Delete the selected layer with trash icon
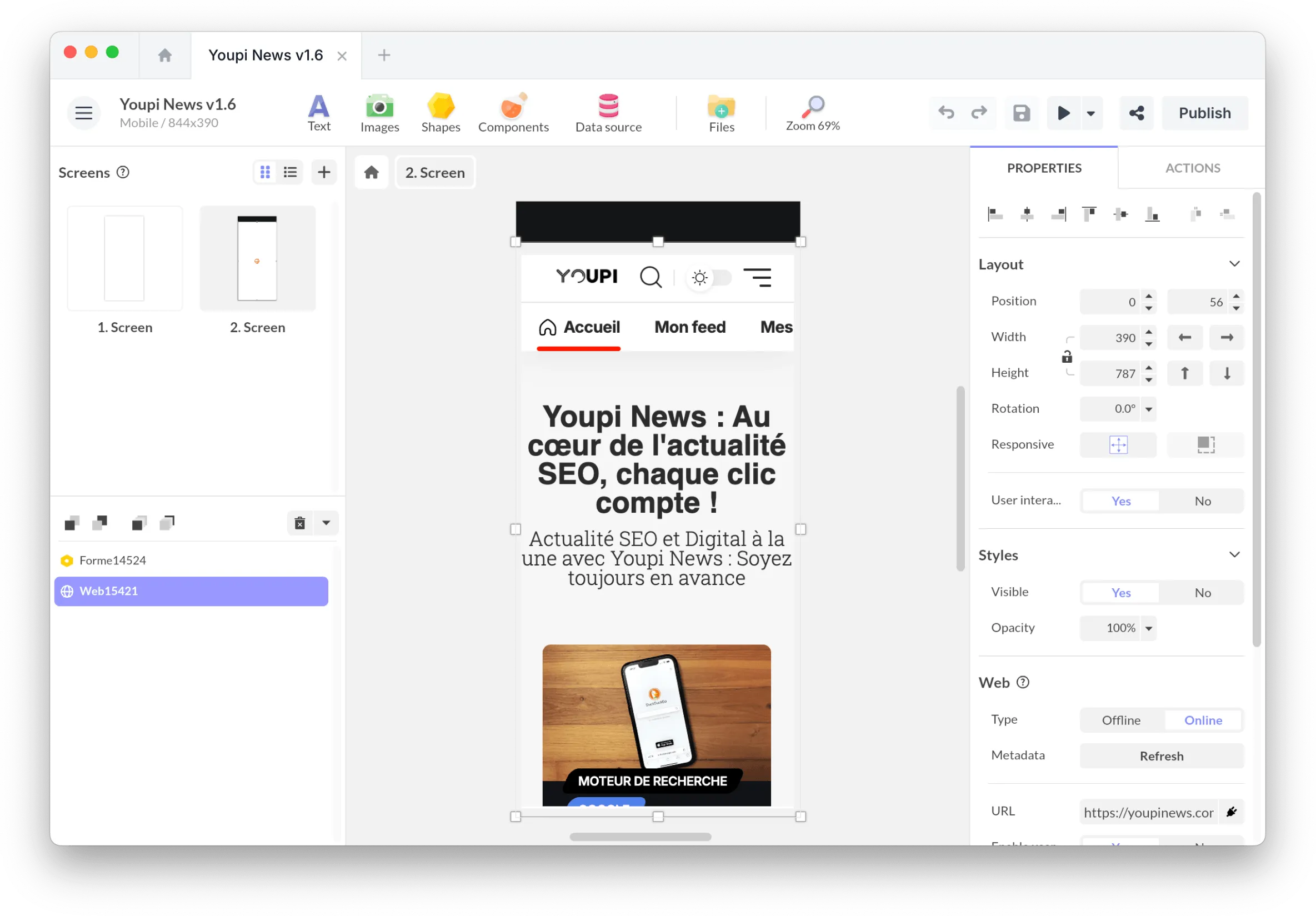The image size is (1316, 916). [x=300, y=522]
